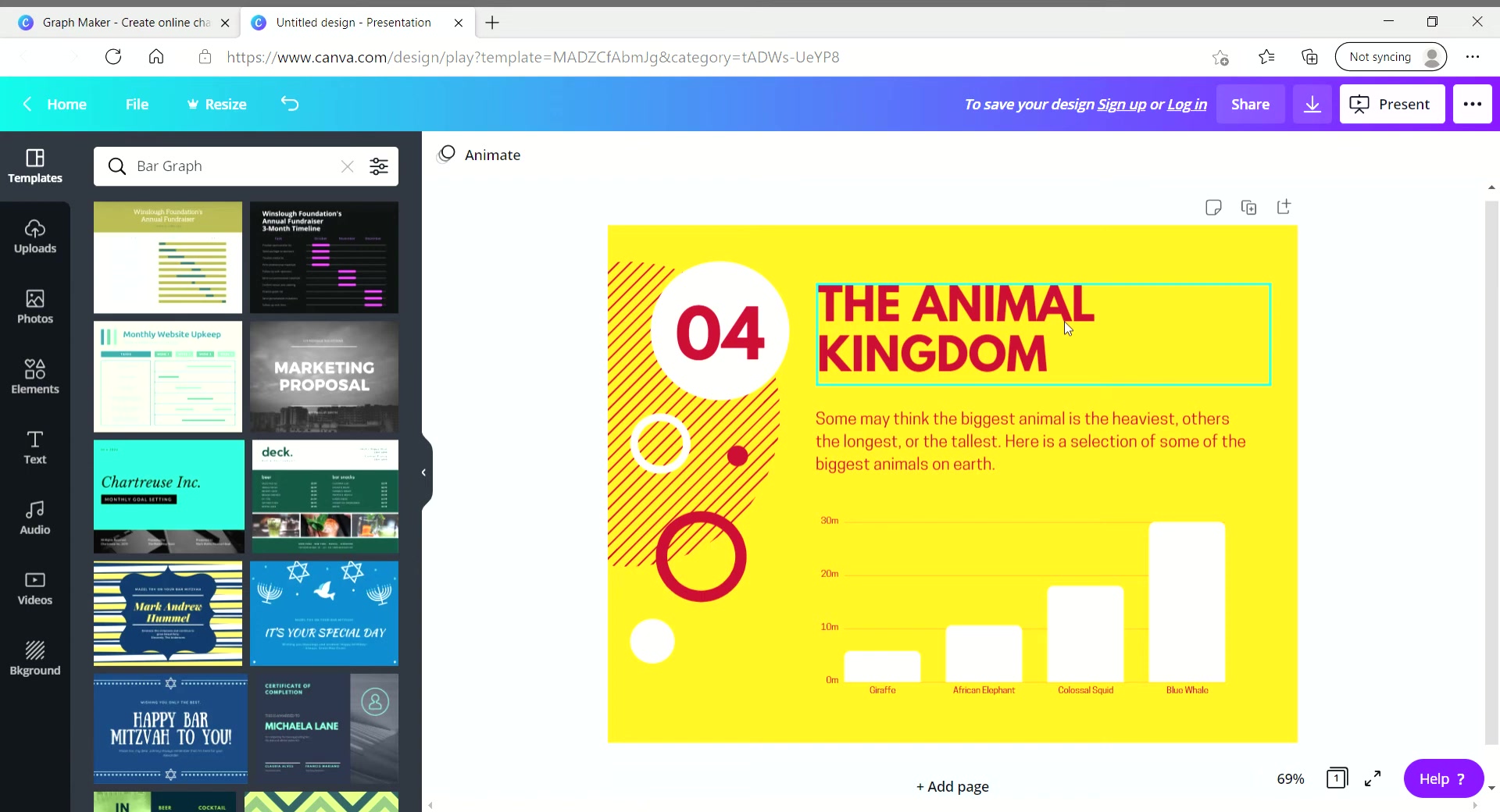Open the Resize menu
Image resolution: width=1500 pixels, height=812 pixels.
217,104
